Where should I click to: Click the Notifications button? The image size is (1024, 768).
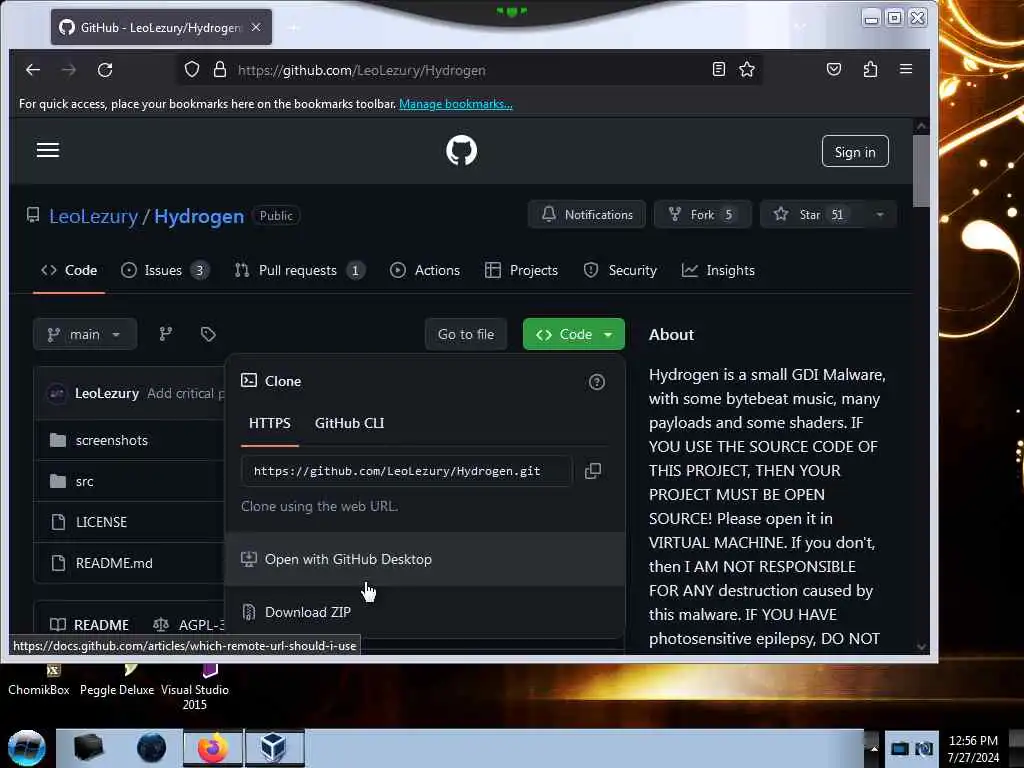click(x=586, y=215)
